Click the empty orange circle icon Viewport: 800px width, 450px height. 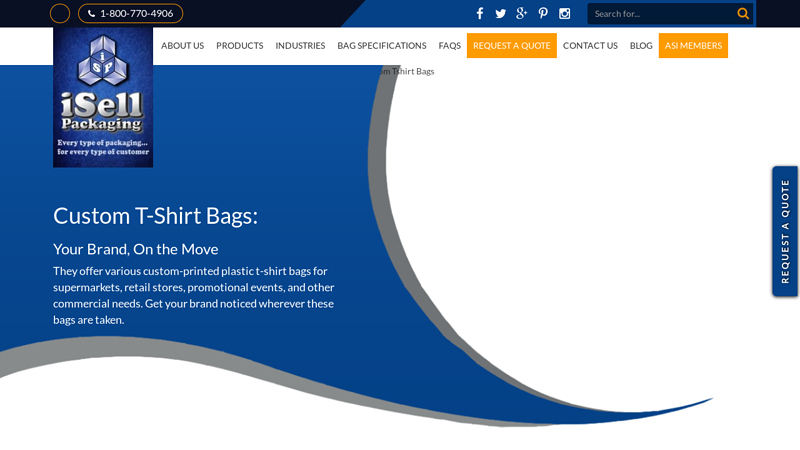point(60,13)
